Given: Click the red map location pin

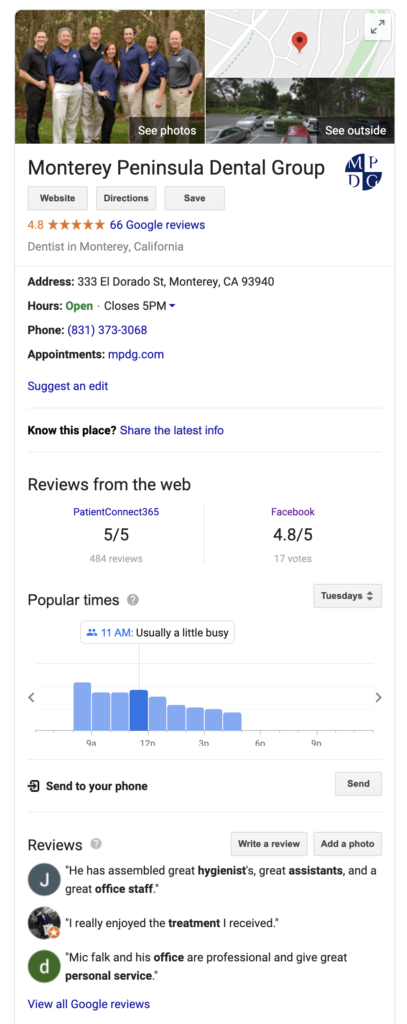Looking at the screenshot, I should [299, 42].
